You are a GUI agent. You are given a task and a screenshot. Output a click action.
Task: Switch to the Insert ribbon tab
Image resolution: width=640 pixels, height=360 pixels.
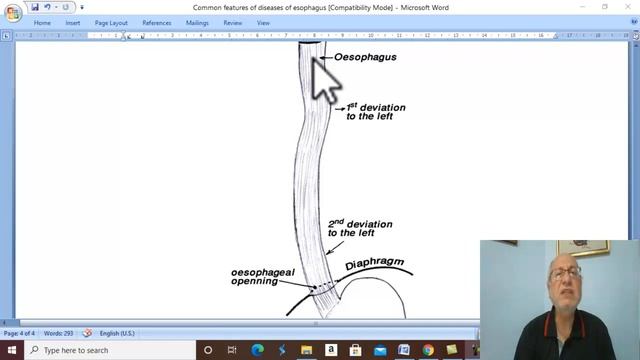coord(73,23)
